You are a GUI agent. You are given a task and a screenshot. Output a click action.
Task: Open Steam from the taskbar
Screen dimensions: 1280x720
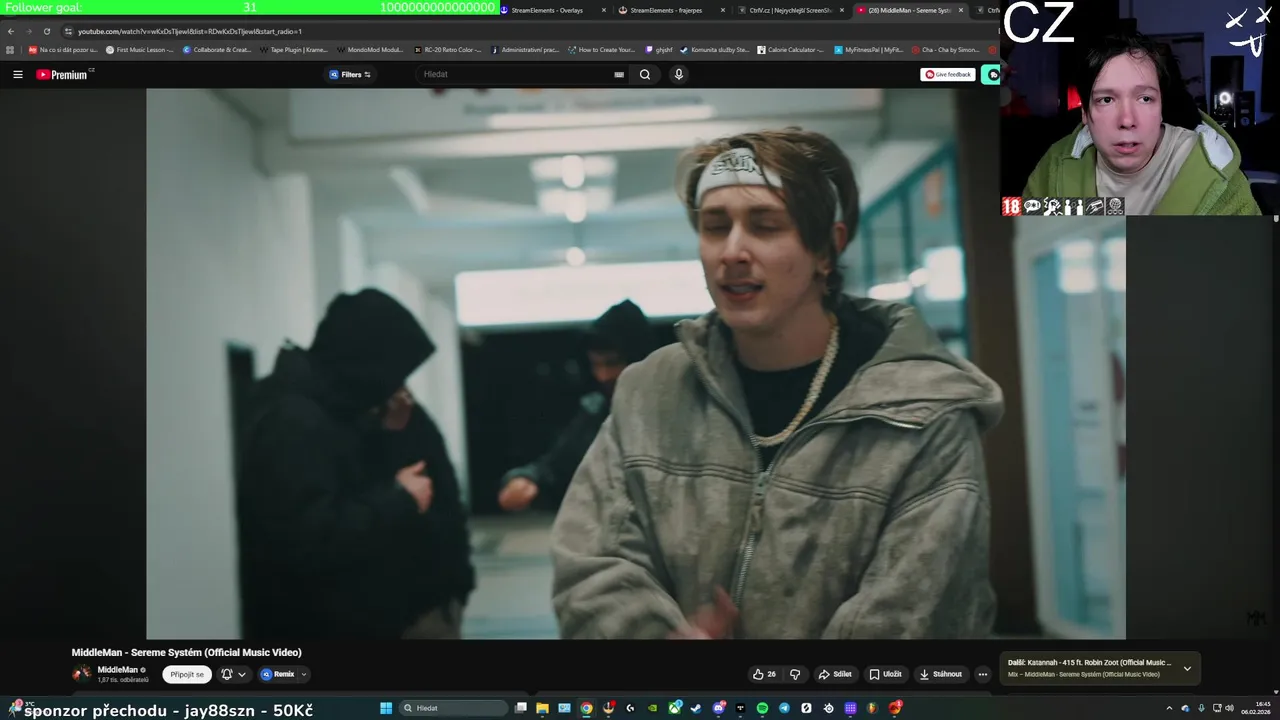click(x=695, y=708)
